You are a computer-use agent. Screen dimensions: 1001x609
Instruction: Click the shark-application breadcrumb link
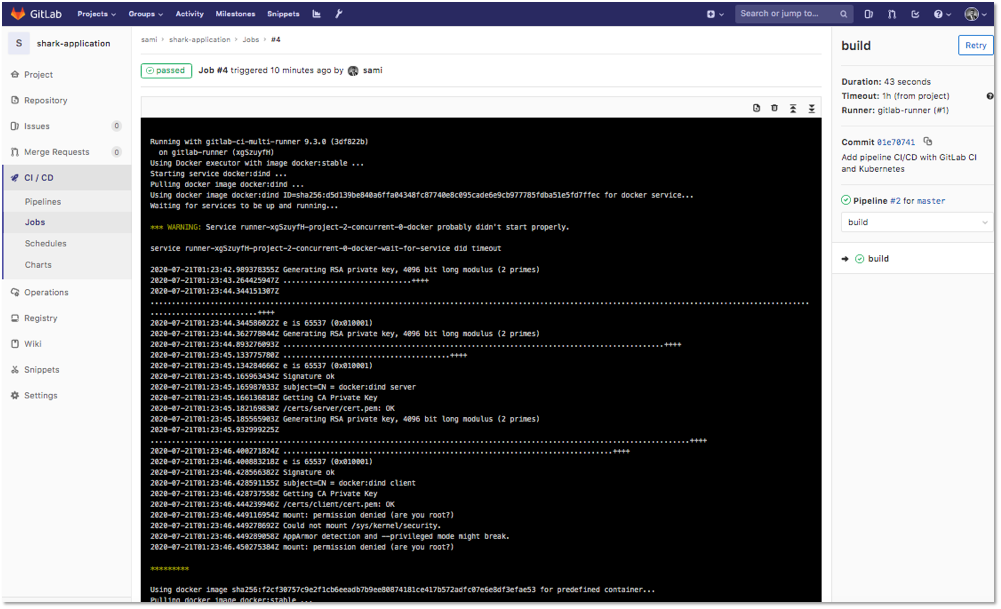tap(200, 40)
